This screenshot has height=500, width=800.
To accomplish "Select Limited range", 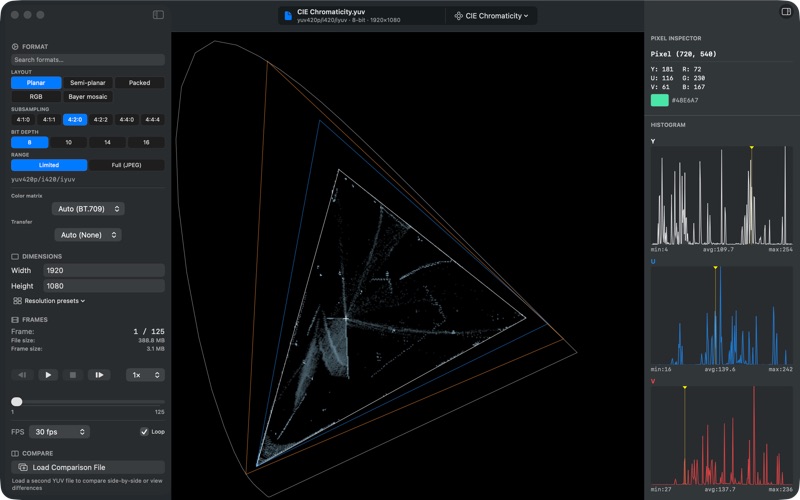I will tap(49, 165).
